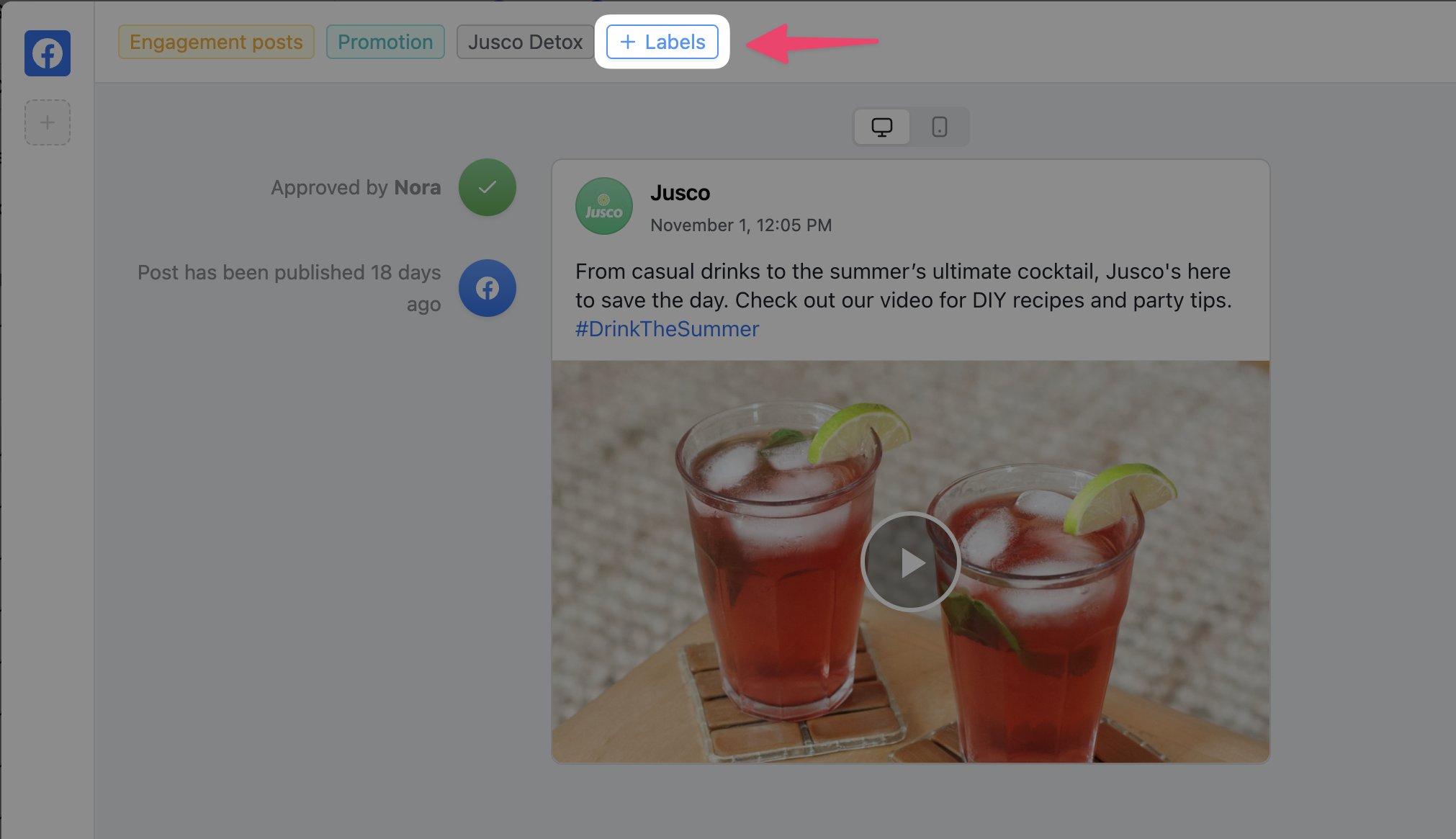The height and width of the screenshot is (839, 1456).
Task: Click the Engagement posts label
Action: coord(216,42)
